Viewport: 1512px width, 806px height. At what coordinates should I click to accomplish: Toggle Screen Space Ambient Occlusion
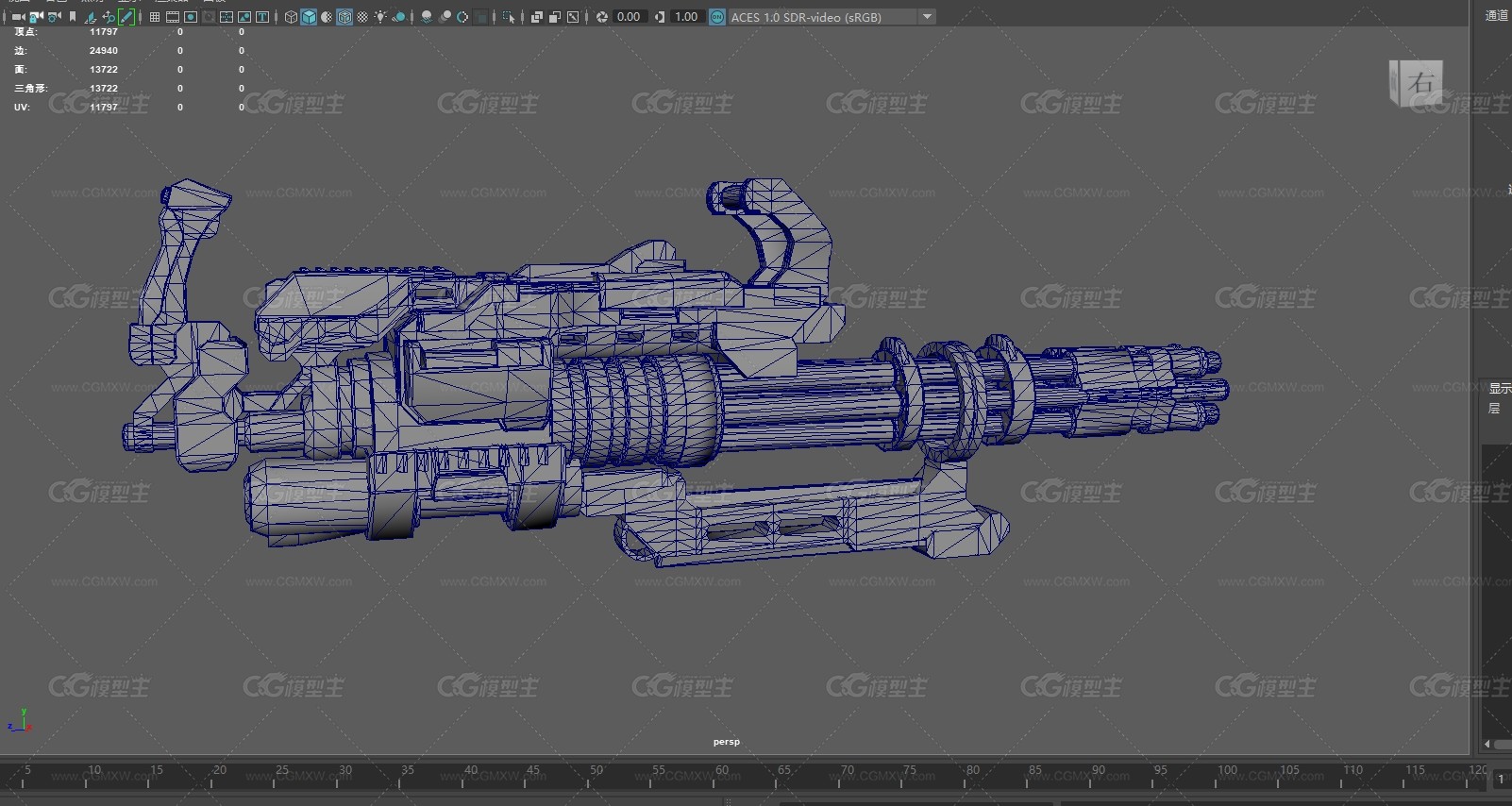click(427, 17)
